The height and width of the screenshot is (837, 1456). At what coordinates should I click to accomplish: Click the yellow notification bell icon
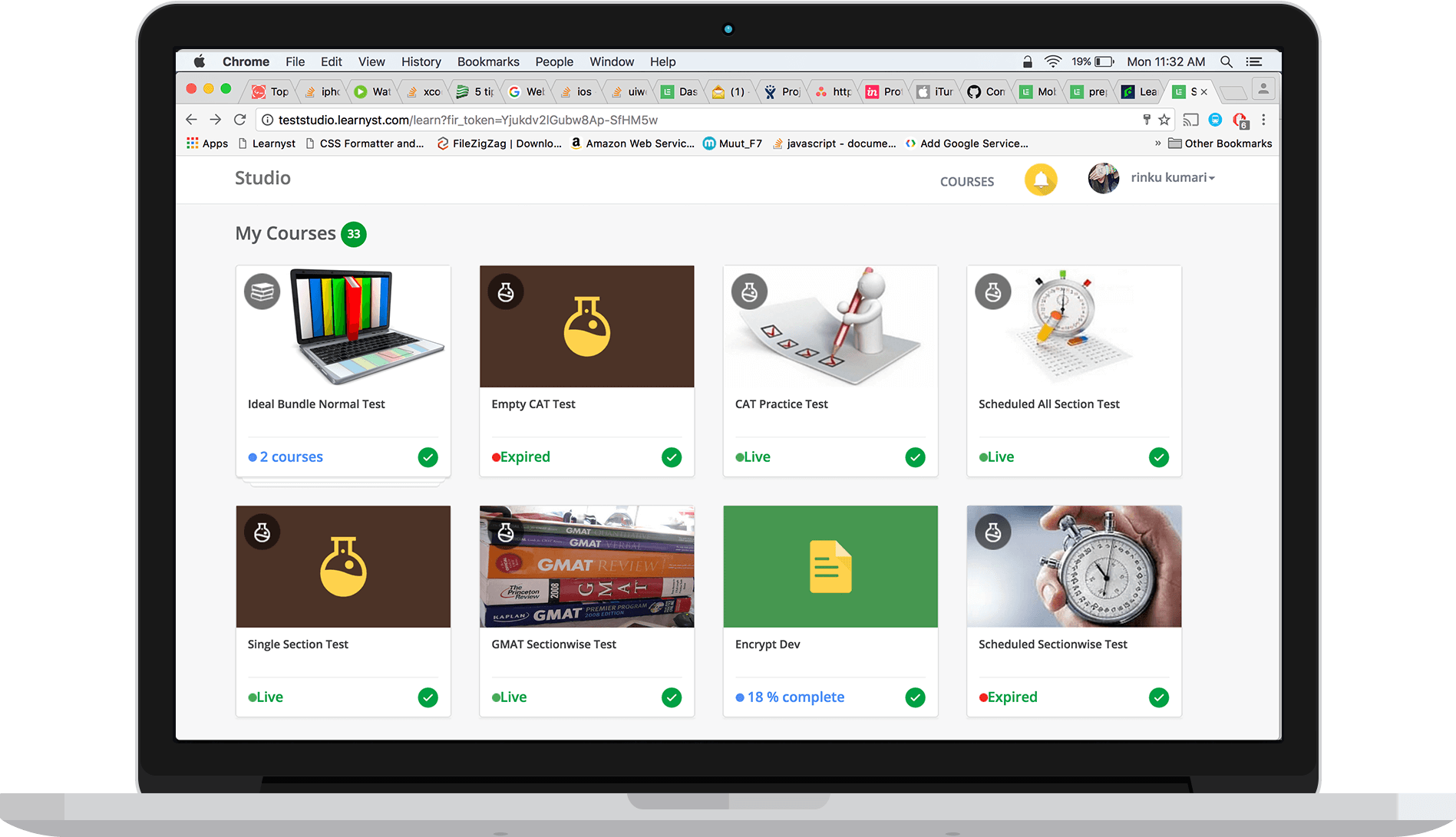pyautogui.click(x=1041, y=180)
